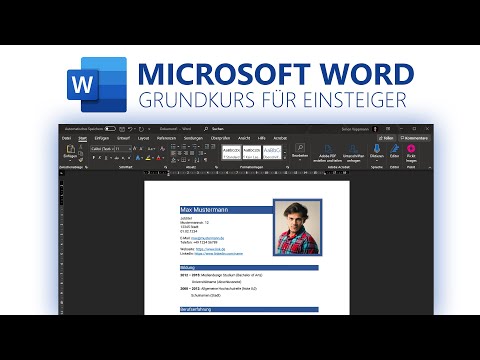The image size is (480, 360).
Task: Toggle Bold formatting
Action: click(x=93, y=158)
